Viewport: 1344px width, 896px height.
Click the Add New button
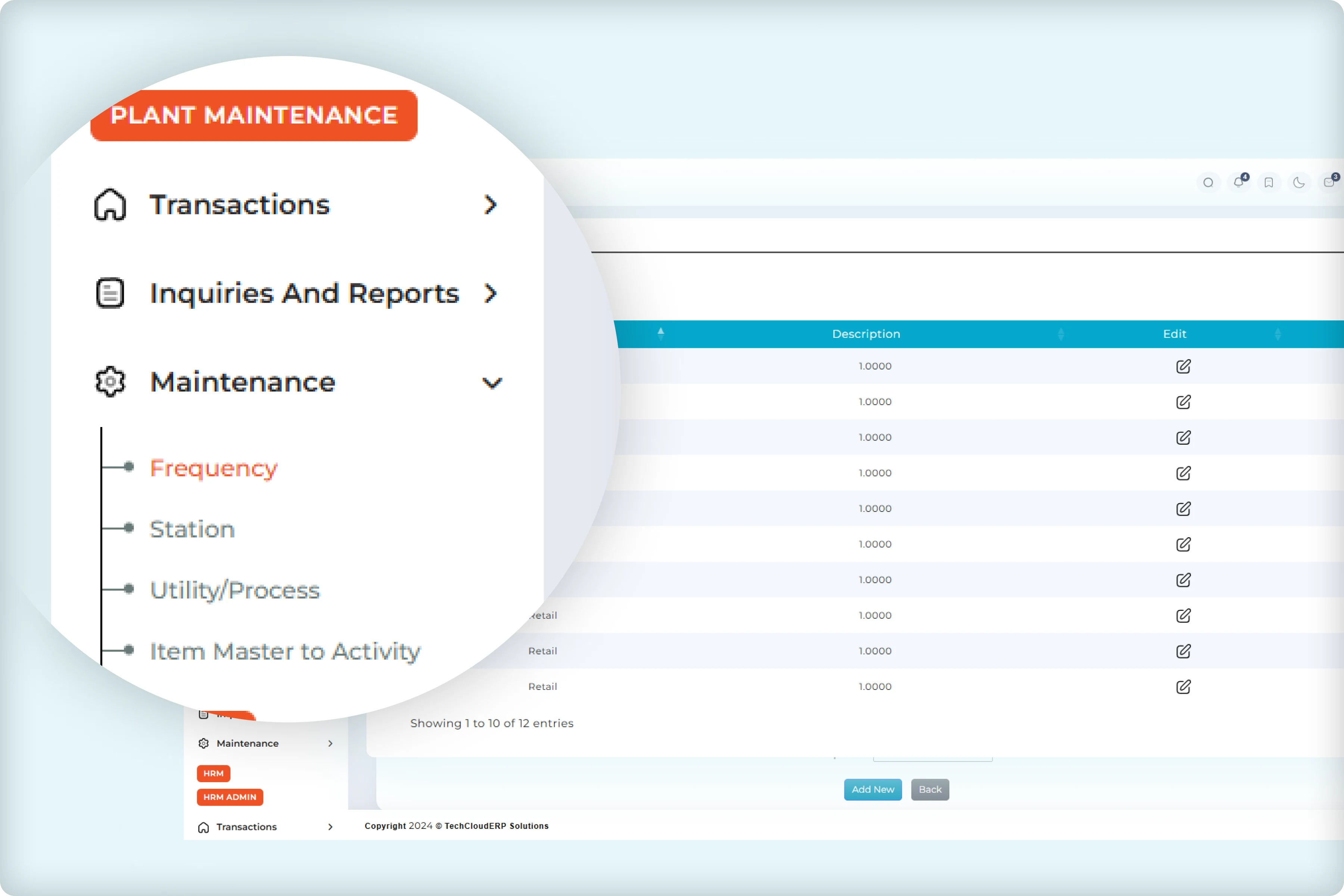[872, 789]
